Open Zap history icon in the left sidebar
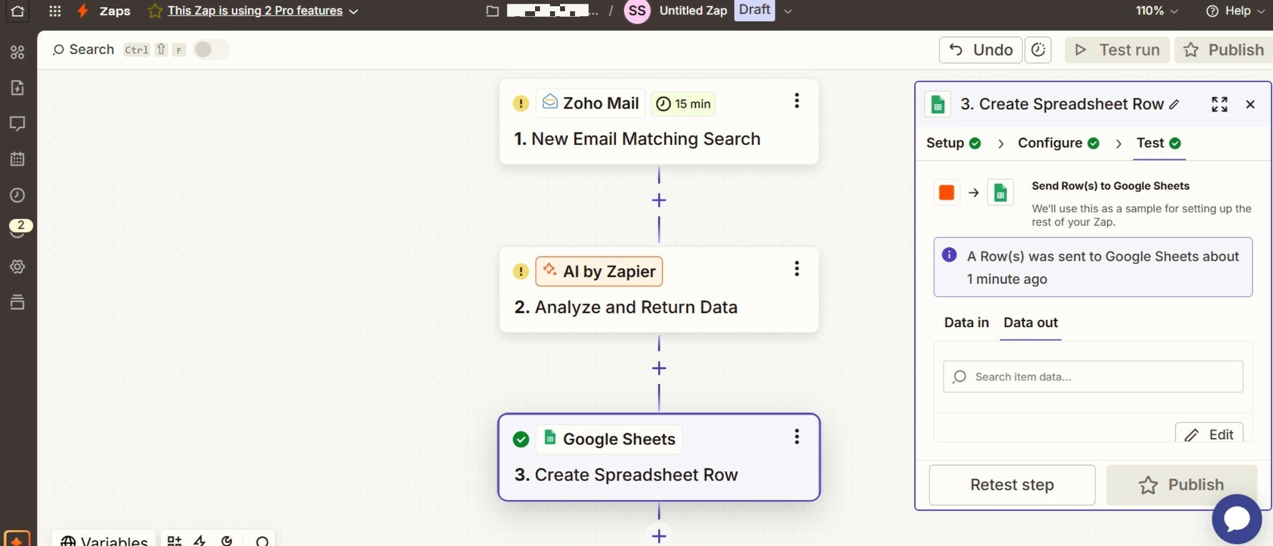The image size is (1273, 546). click(x=17, y=195)
